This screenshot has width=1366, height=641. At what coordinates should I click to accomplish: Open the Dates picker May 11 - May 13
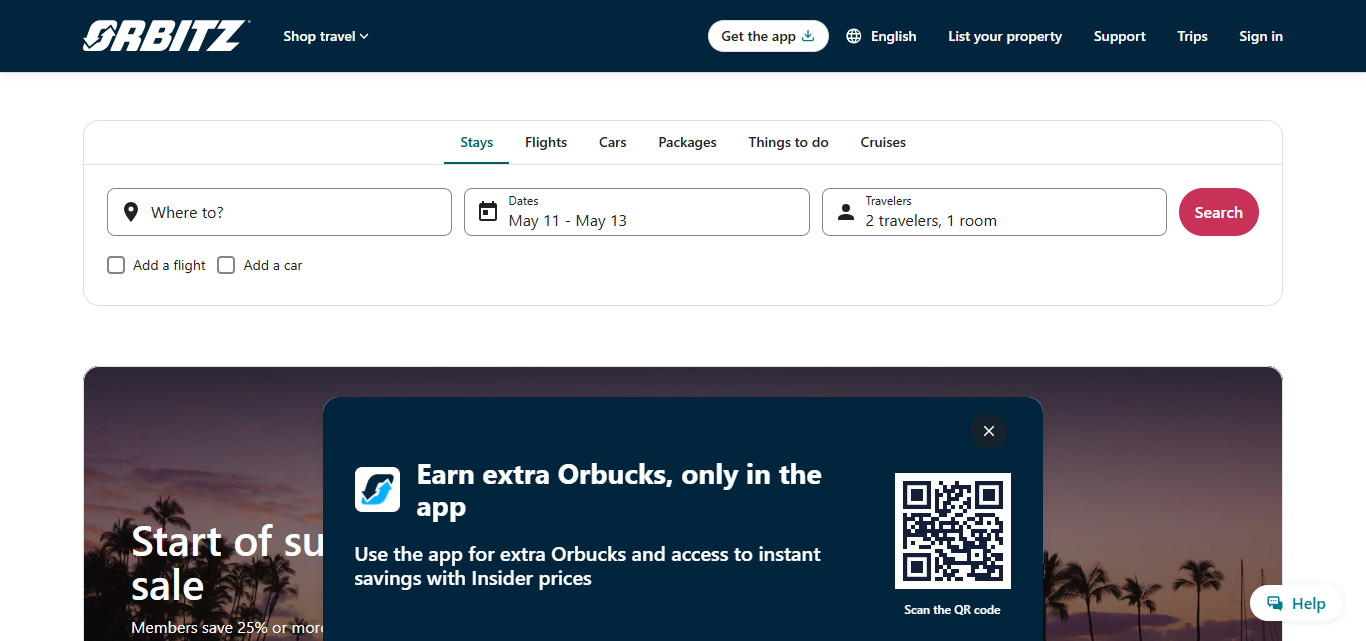click(637, 212)
